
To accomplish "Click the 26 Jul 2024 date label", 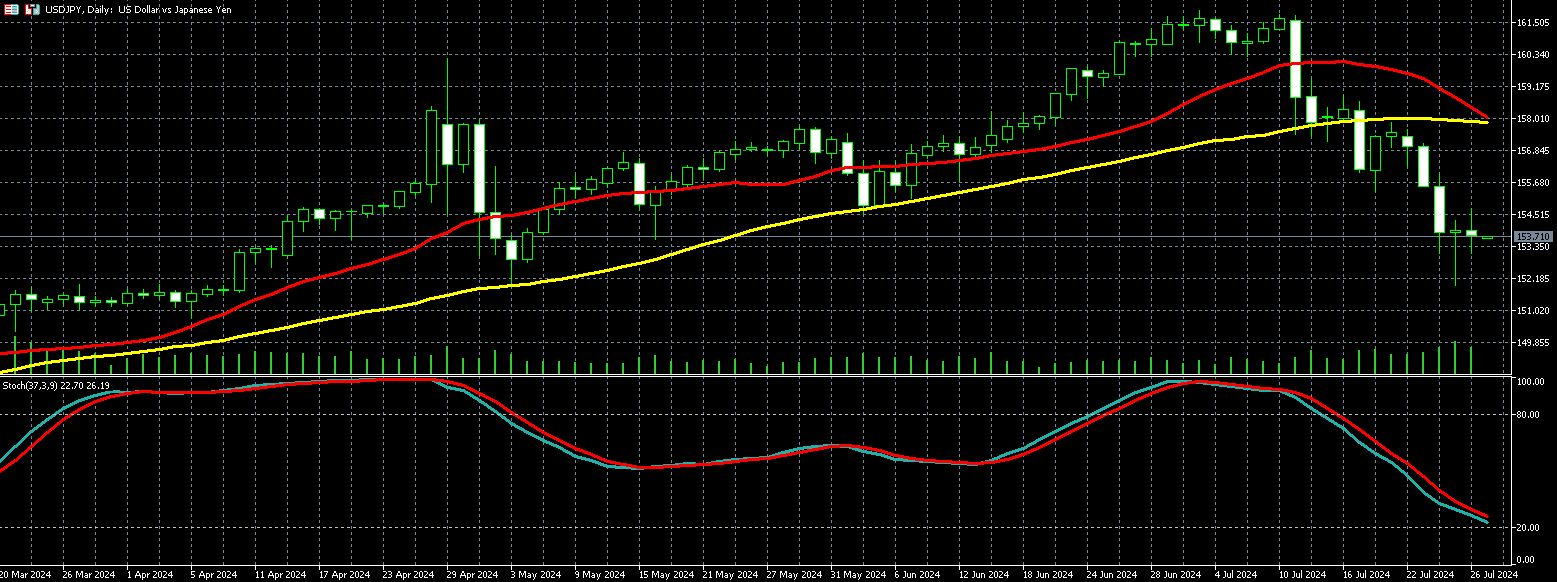I will click(x=1493, y=575).
